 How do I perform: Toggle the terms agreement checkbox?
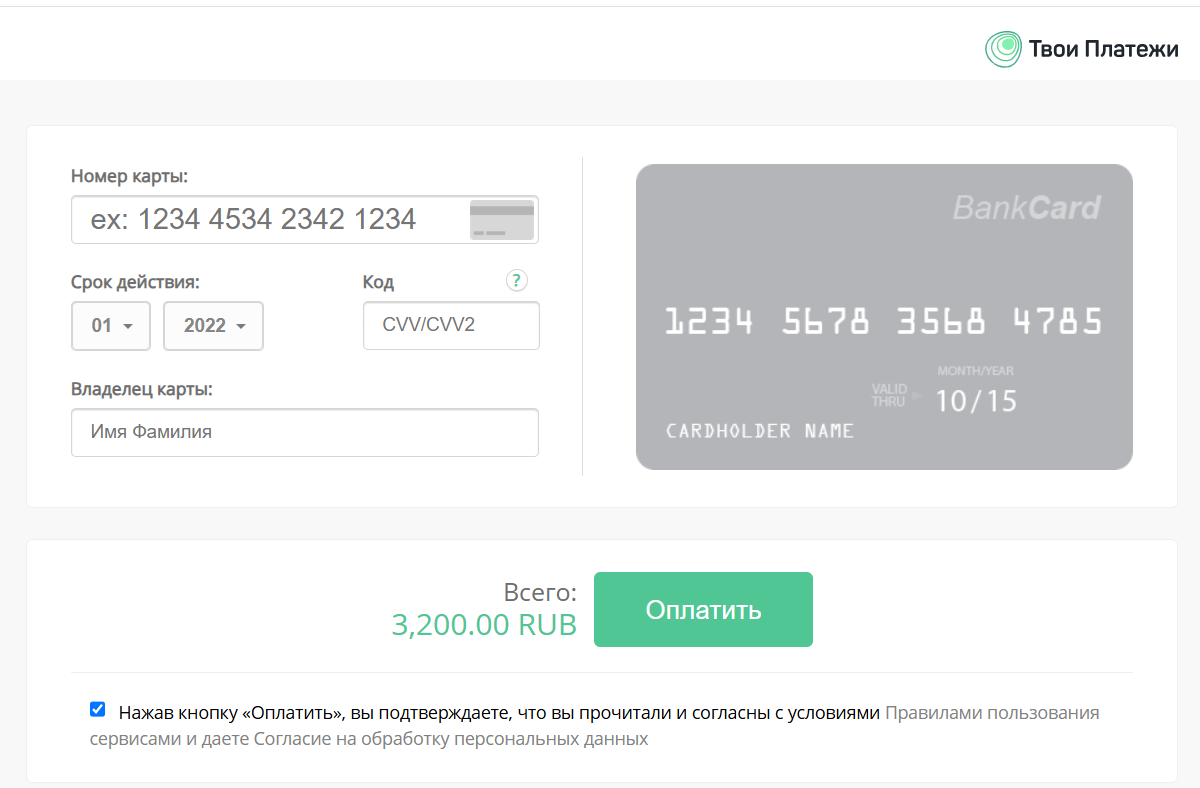coord(97,710)
